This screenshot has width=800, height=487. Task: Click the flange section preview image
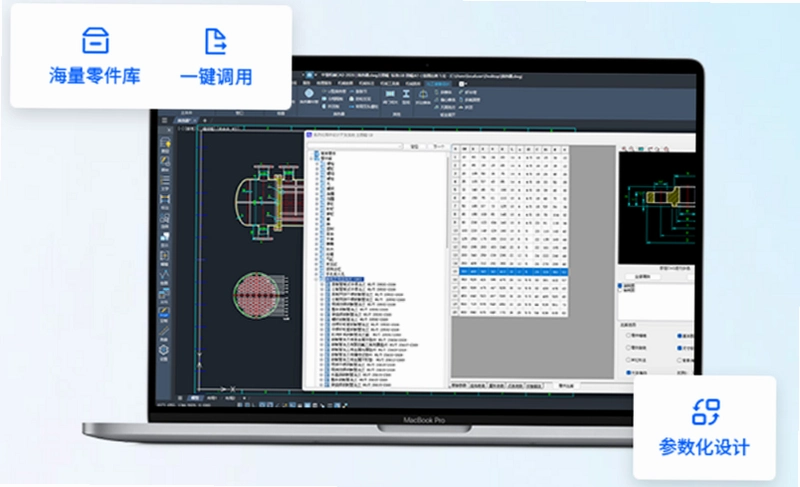pyautogui.click(x=657, y=208)
